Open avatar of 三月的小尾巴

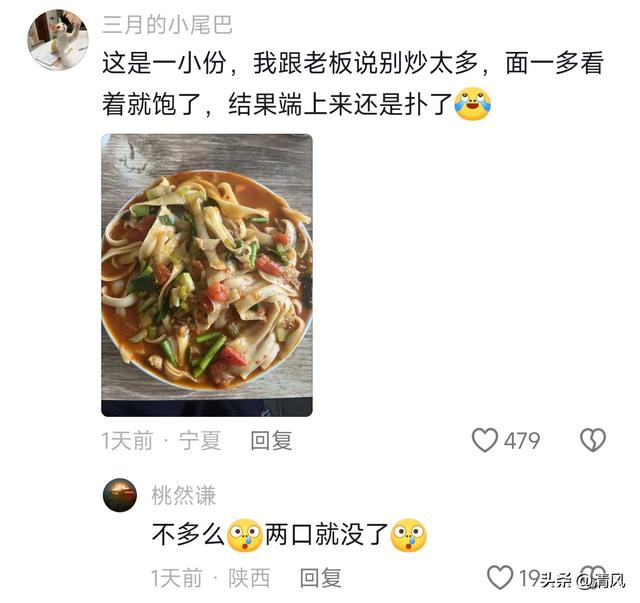pyautogui.click(x=58, y=40)
